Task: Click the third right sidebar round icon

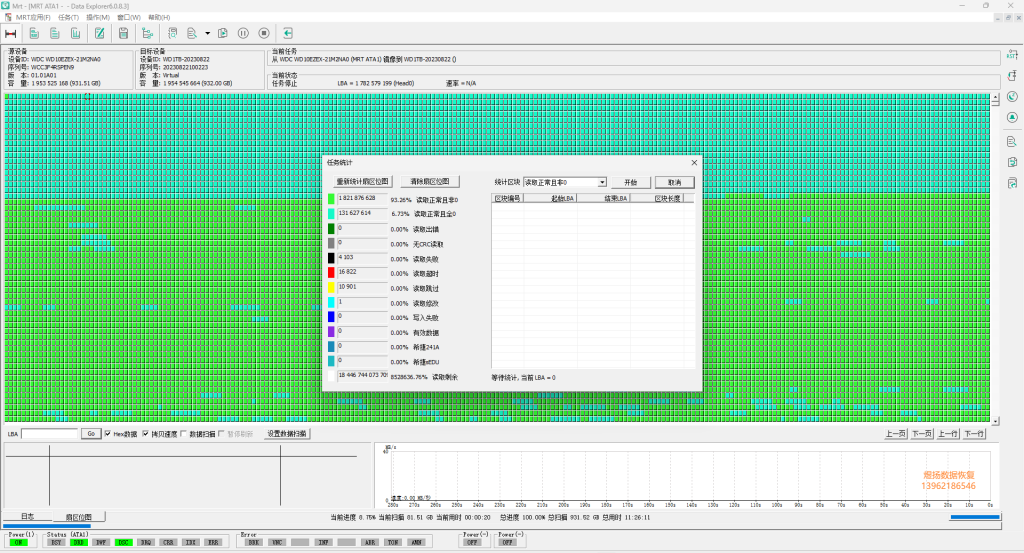Action: [1012, 97]
